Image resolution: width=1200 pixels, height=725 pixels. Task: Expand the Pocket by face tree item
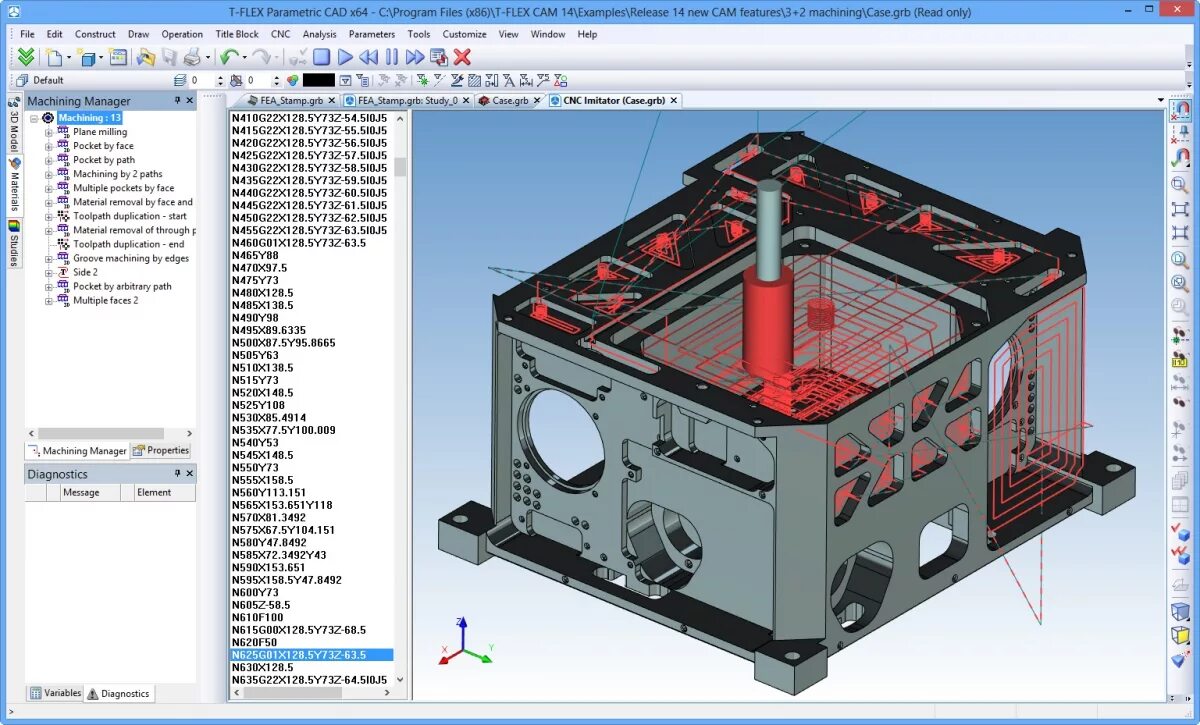[48, 146]
